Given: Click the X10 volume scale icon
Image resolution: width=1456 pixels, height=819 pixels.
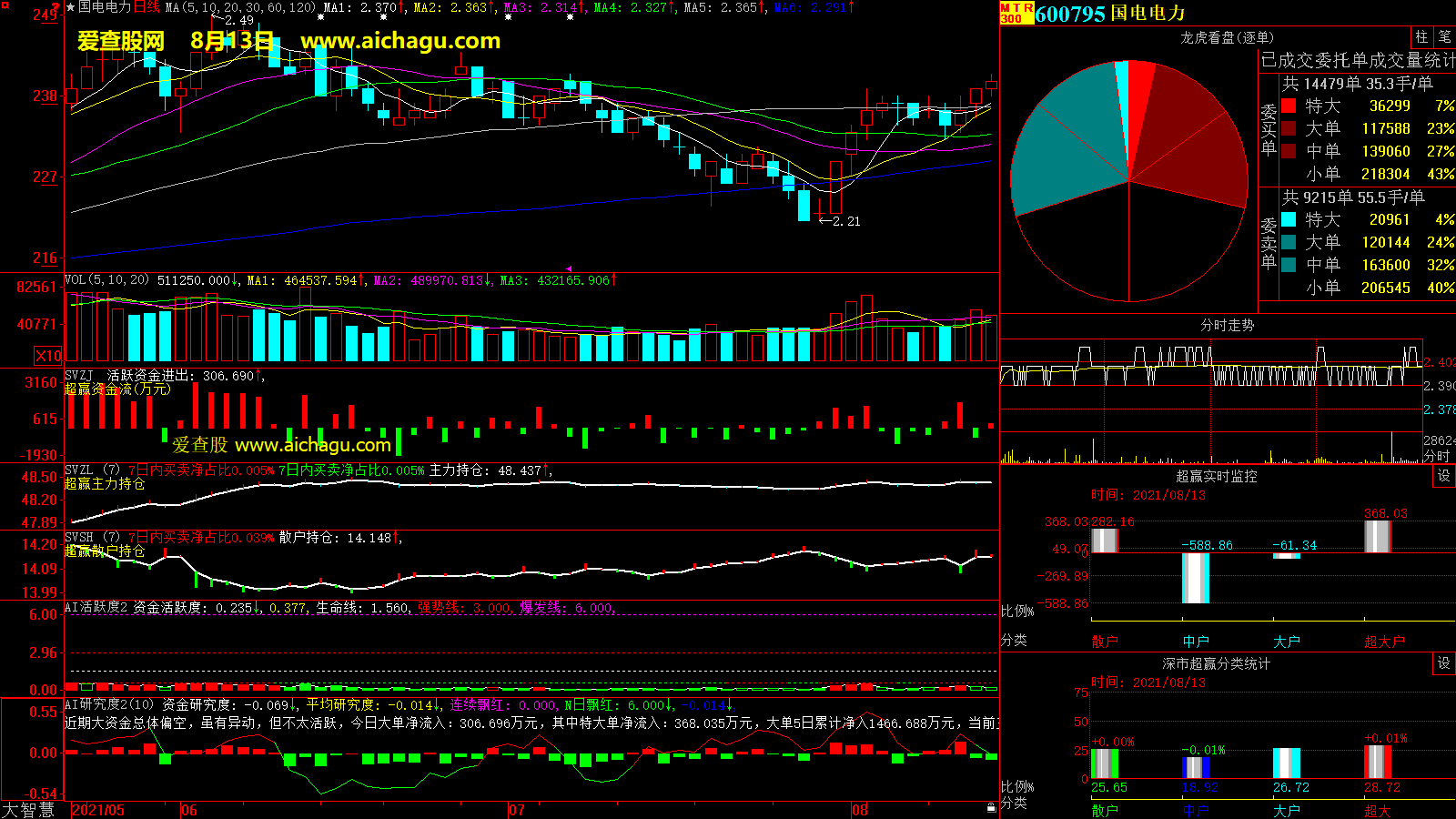Looking at the screenshot, I should 48,356.
